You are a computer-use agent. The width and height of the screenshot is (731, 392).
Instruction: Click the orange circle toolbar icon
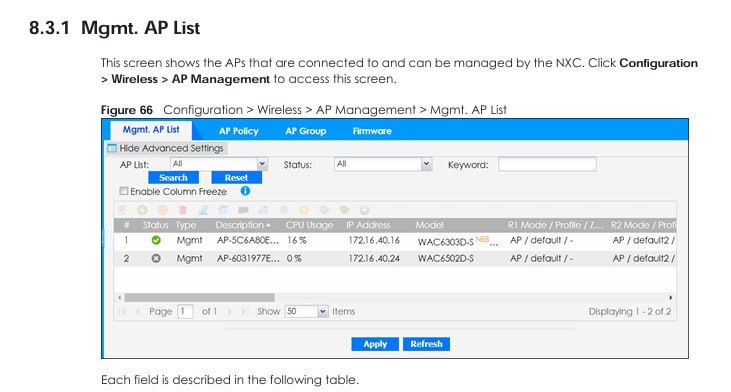[x=162, y=210]
